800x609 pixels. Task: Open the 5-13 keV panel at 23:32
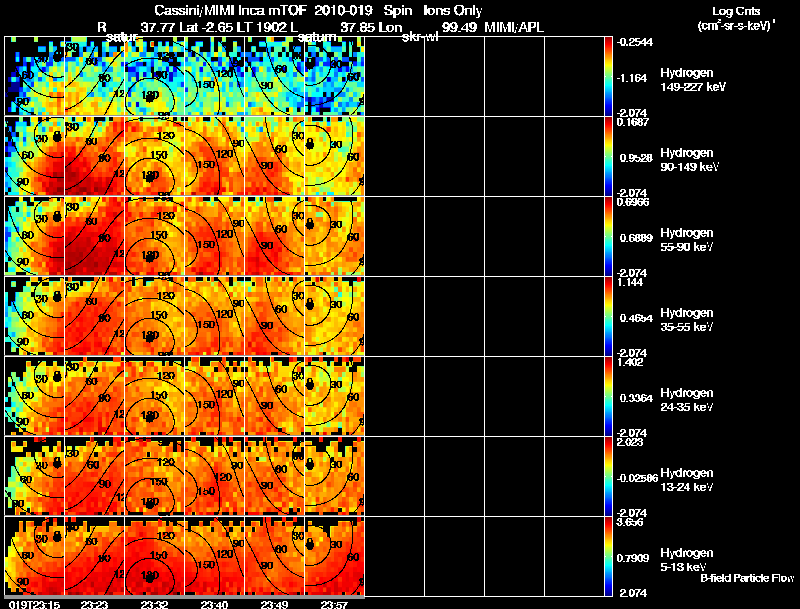(x=154, y=556)
